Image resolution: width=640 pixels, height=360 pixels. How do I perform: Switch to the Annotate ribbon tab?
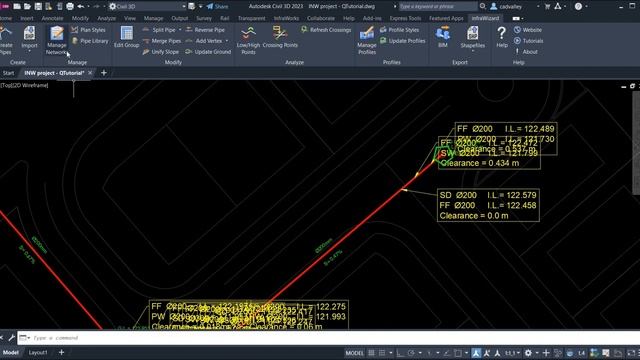[52, 18]
